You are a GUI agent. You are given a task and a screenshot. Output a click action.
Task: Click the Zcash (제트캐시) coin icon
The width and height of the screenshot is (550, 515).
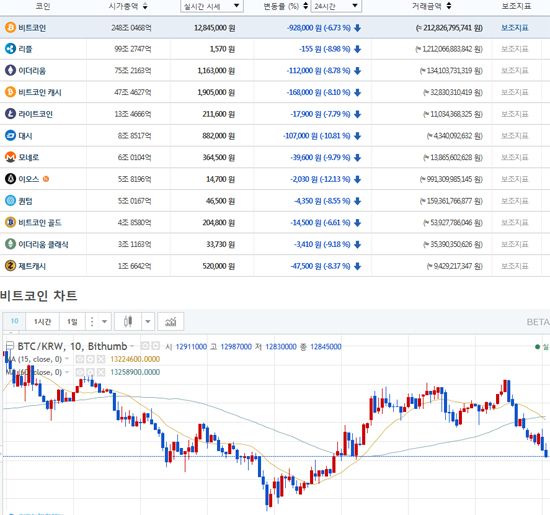10,266
